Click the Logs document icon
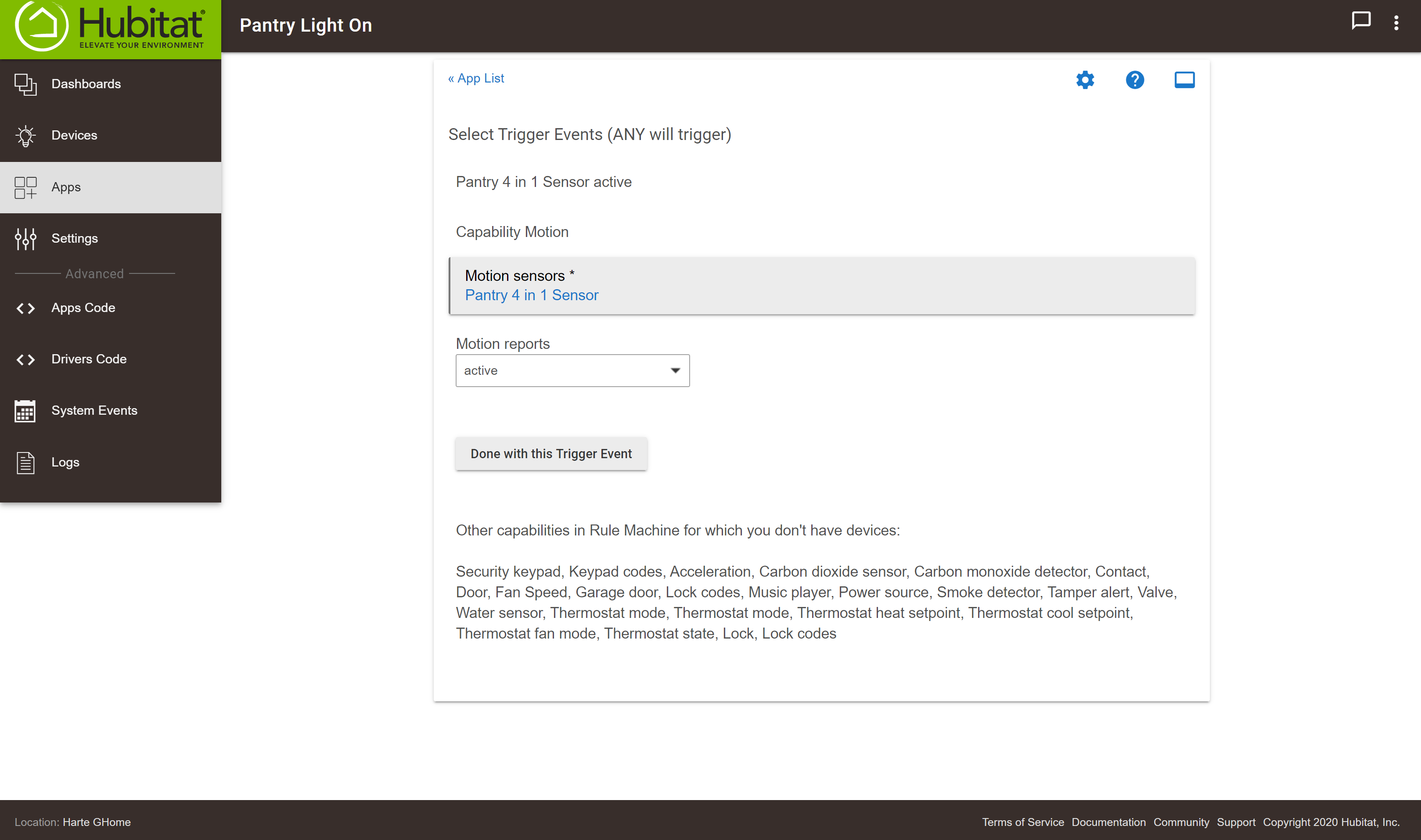The height and width of the screenshot is (840, 1421). 25,463
